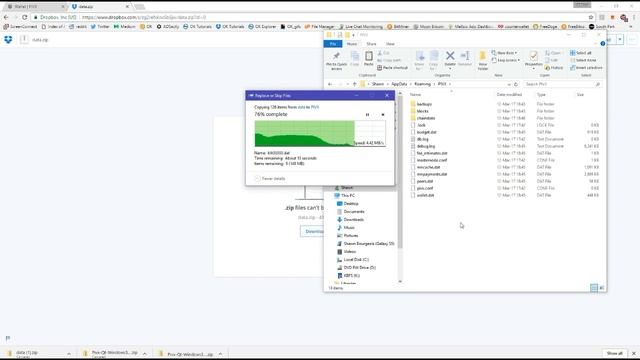Open the View tab in Explorer
The image size is (640, 360).
[390, 44]
